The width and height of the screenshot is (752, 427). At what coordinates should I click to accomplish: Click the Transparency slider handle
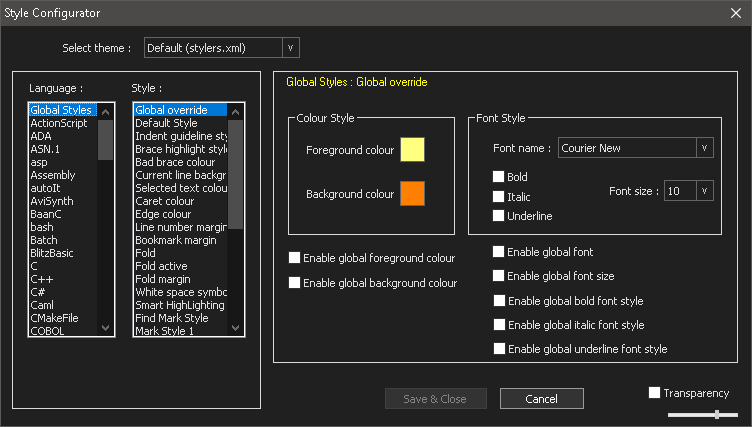tap(717, 414)
